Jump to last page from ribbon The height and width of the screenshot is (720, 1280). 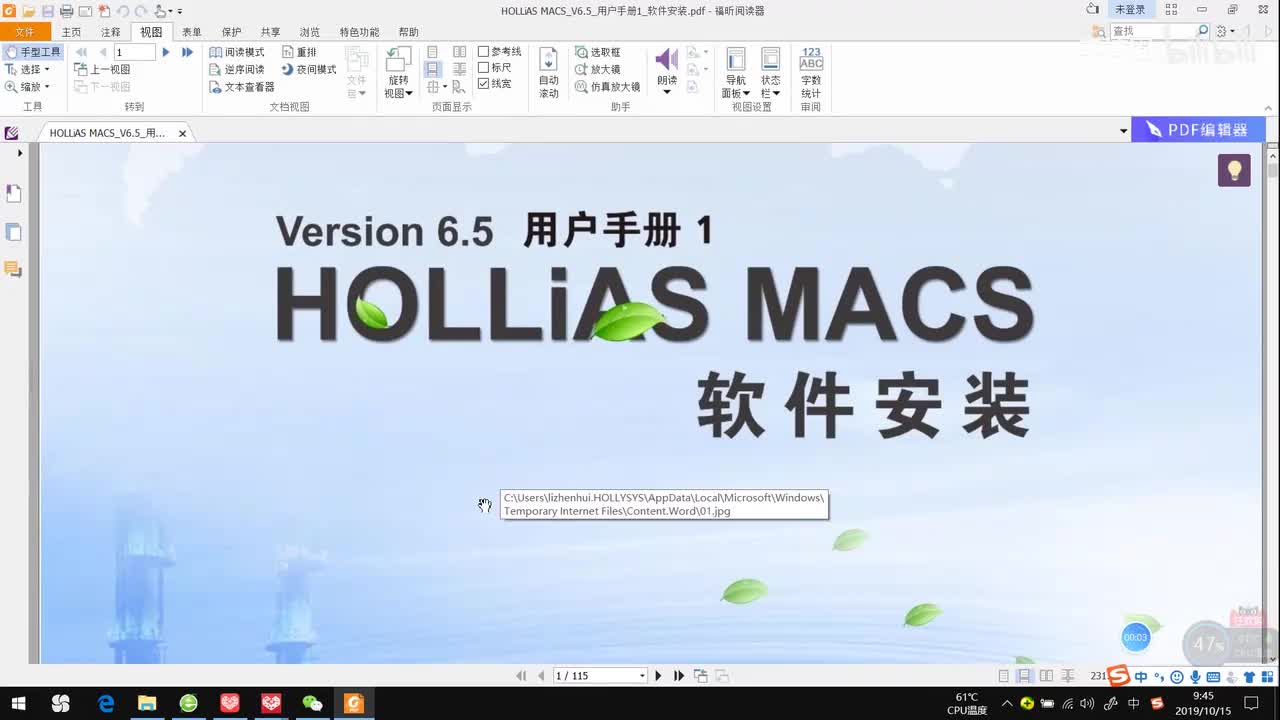point(187,52)
